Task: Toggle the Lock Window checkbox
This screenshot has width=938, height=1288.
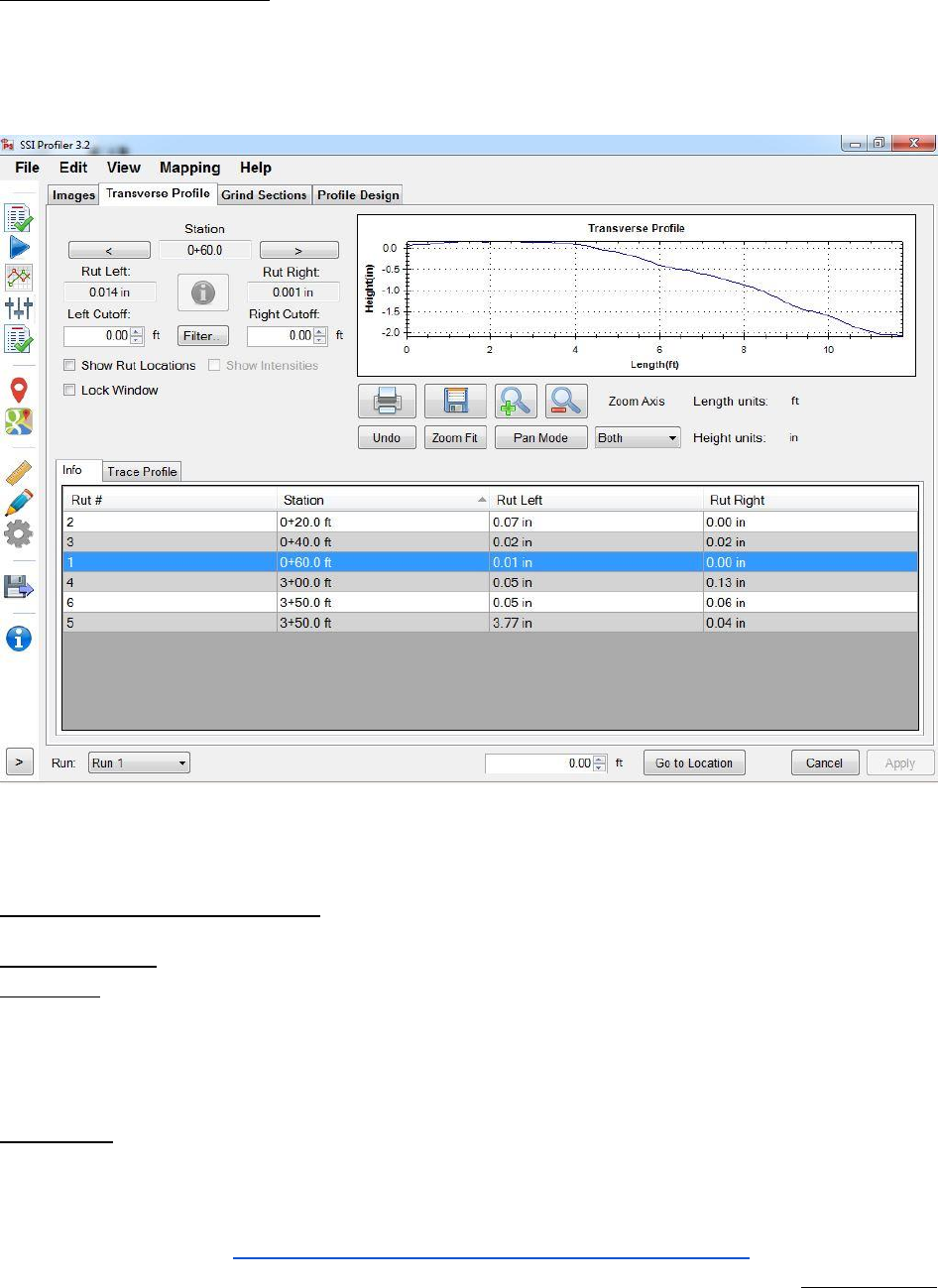Action: pos(70,391)
